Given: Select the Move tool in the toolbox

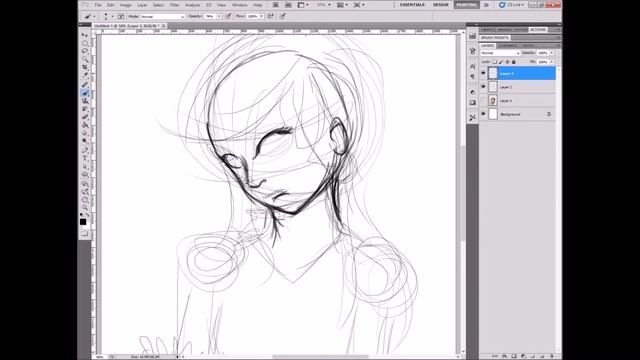Looking at the screenshot, I should click(85, 35).
